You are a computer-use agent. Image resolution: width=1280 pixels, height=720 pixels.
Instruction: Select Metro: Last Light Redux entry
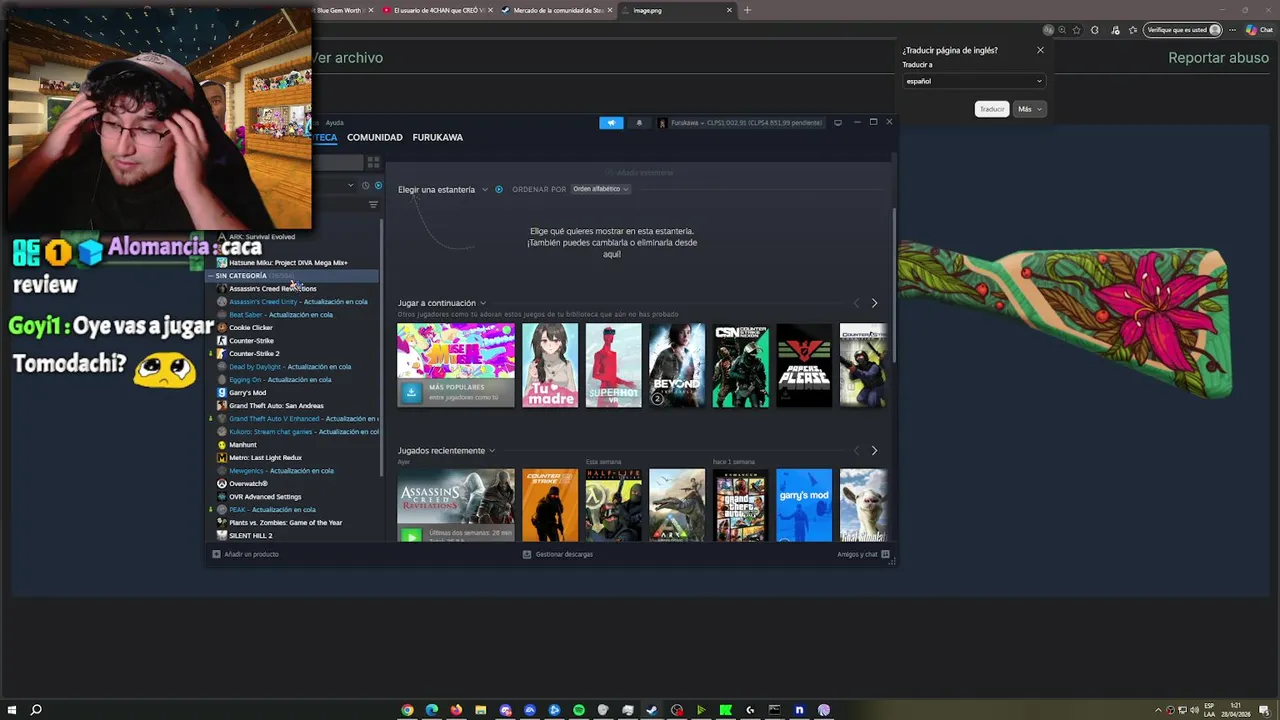265,457
